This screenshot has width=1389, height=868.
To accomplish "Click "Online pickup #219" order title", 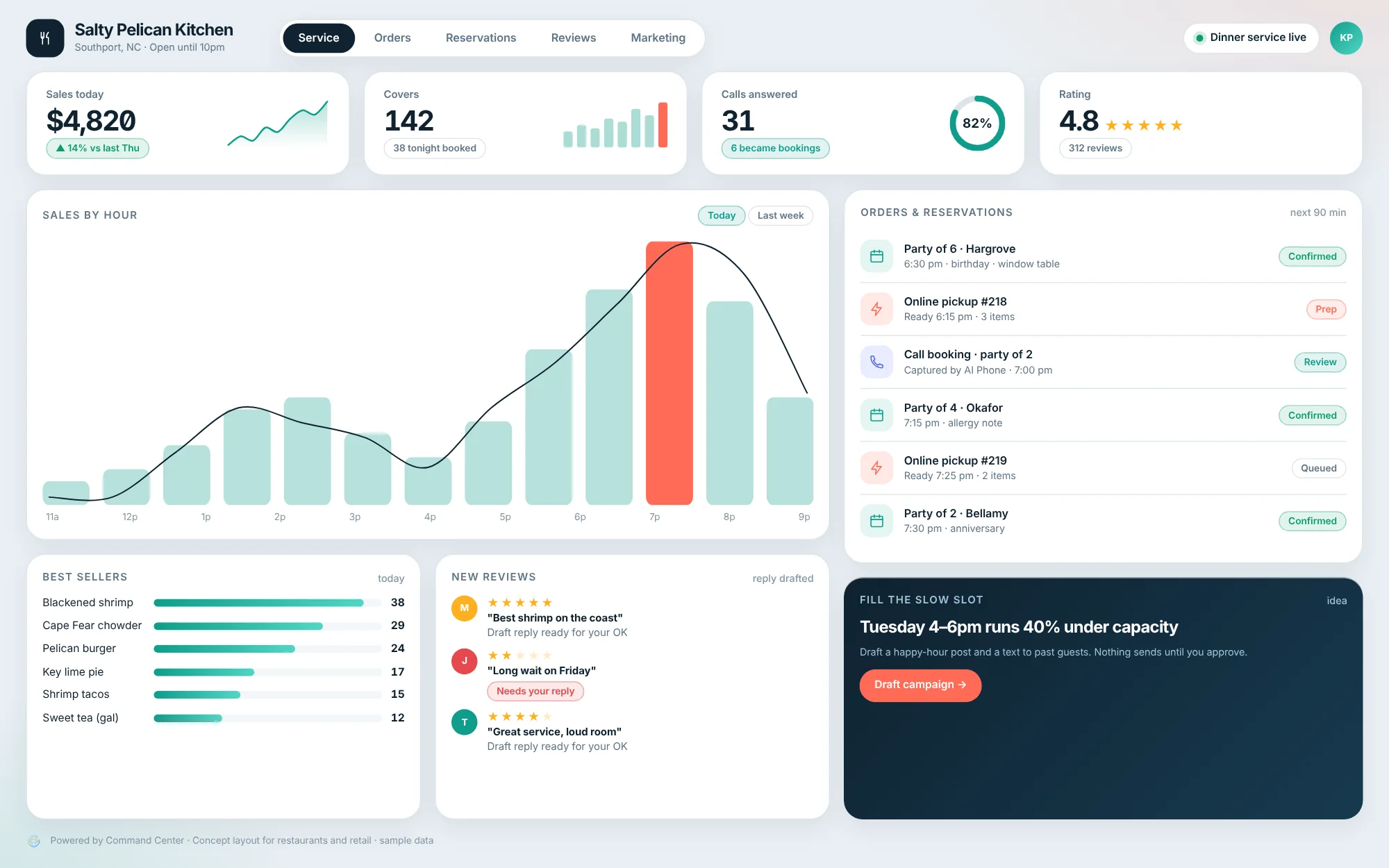I will (955, 461).
